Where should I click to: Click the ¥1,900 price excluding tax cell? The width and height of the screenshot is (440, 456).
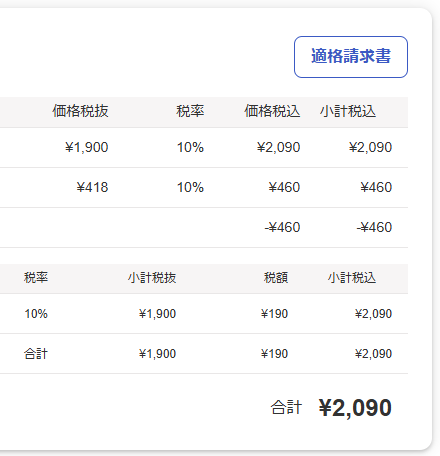87,147
